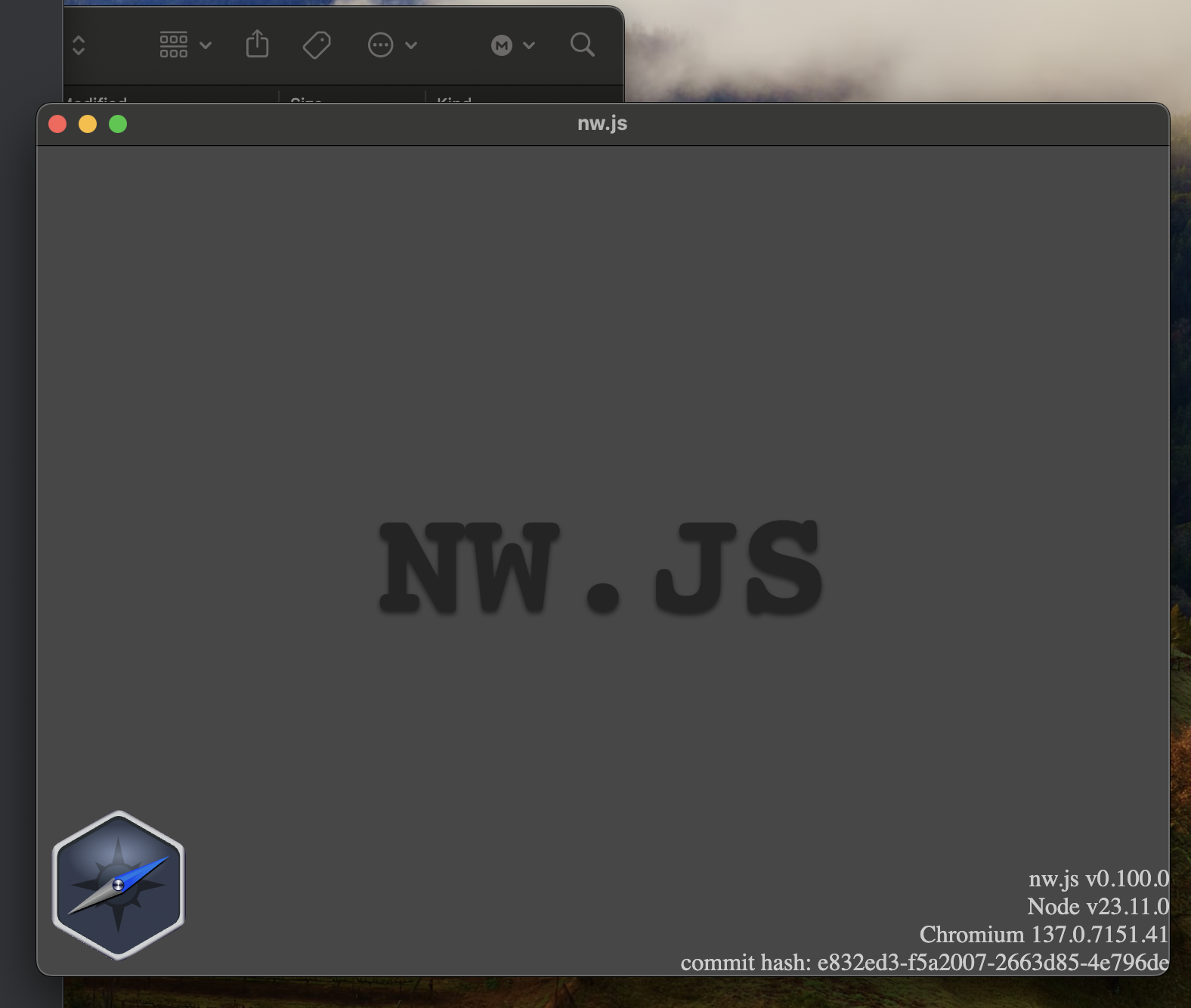Click the Finder share icon
1191x1008 pixels.
point(258,44)
